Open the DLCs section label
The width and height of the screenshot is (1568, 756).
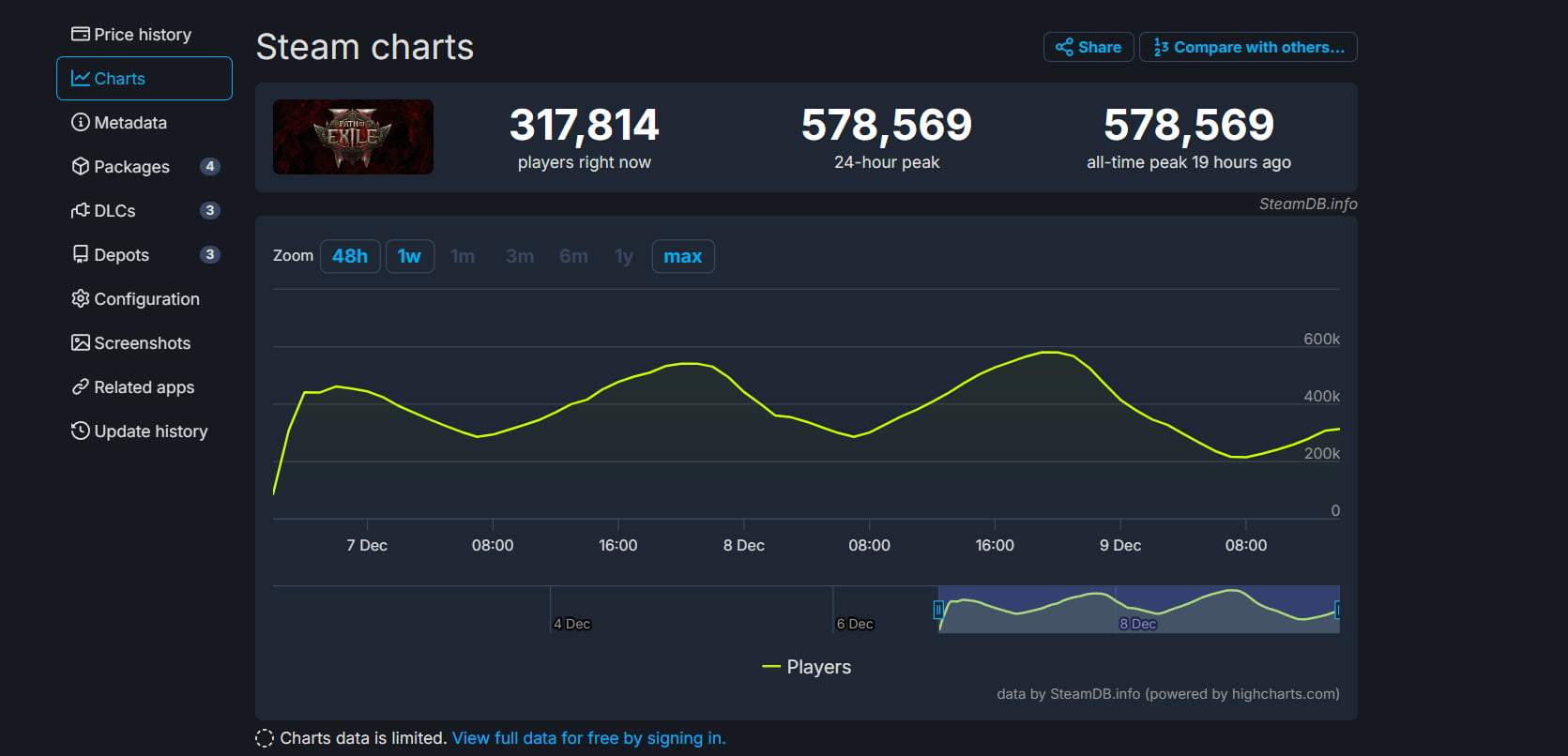114,210
